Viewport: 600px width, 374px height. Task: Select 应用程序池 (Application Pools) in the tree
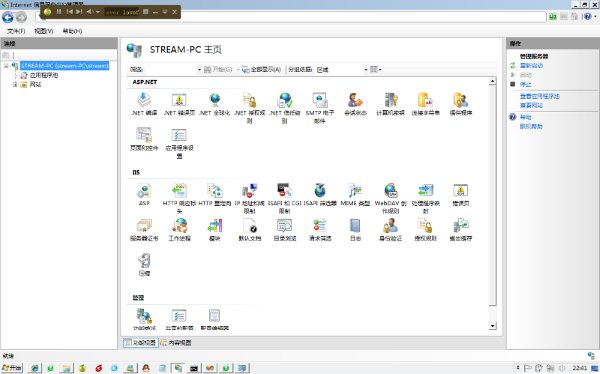point(44,75)
